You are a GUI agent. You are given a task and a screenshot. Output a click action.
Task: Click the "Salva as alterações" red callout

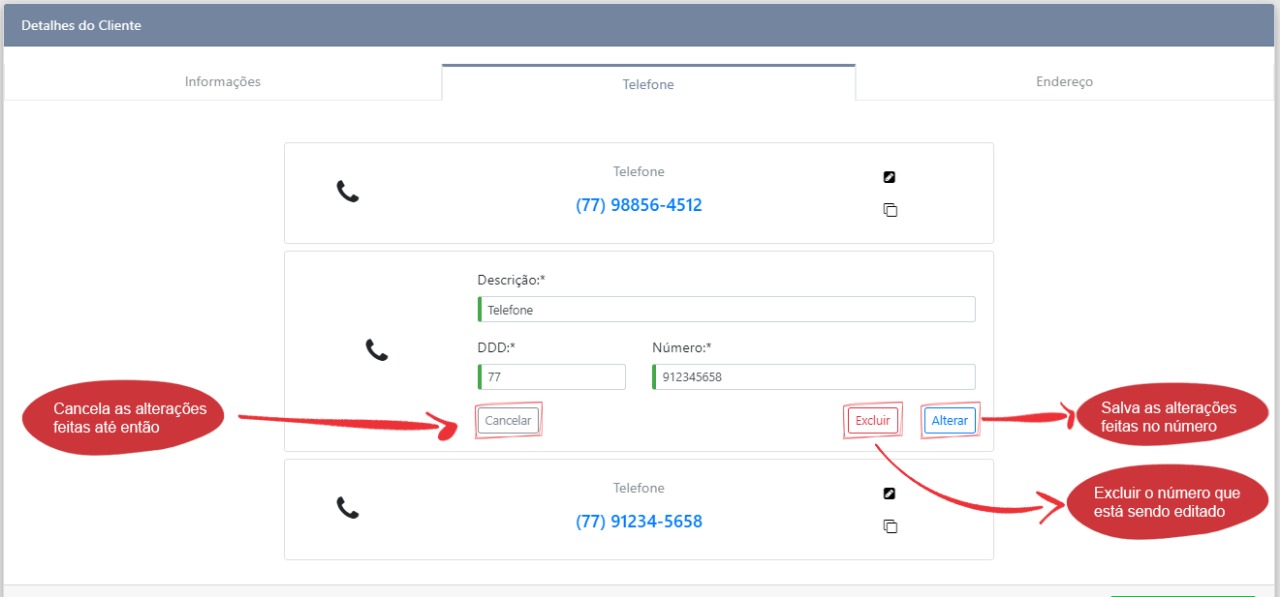(x=1168, y=417)
